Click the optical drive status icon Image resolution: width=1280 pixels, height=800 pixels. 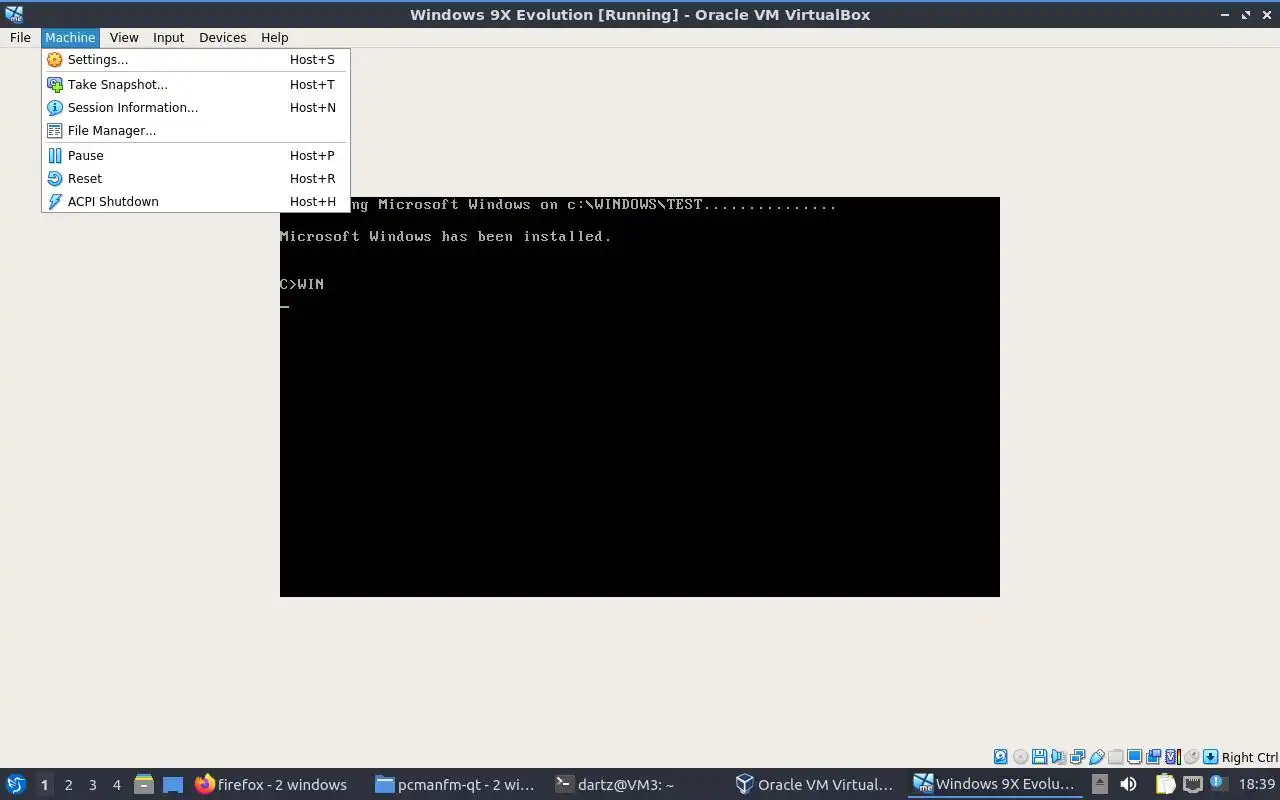1020,757
